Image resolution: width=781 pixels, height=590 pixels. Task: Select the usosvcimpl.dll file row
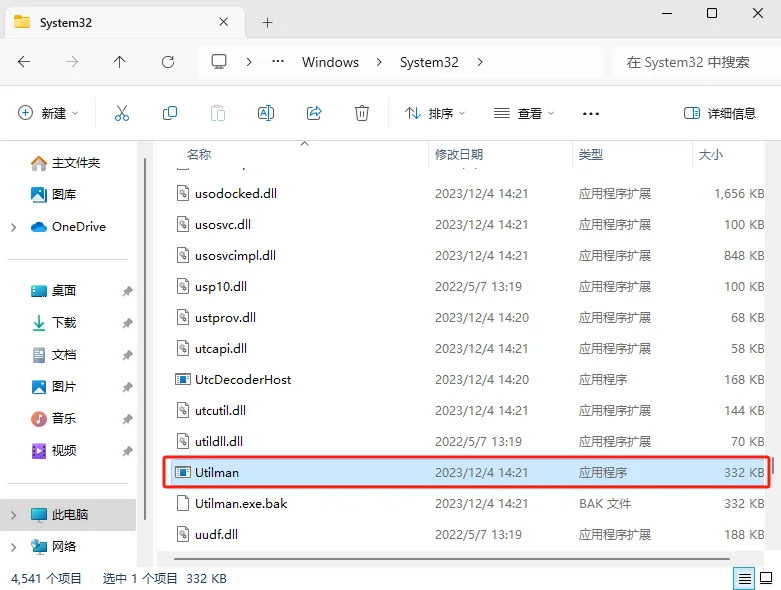(x=467, y=255)
